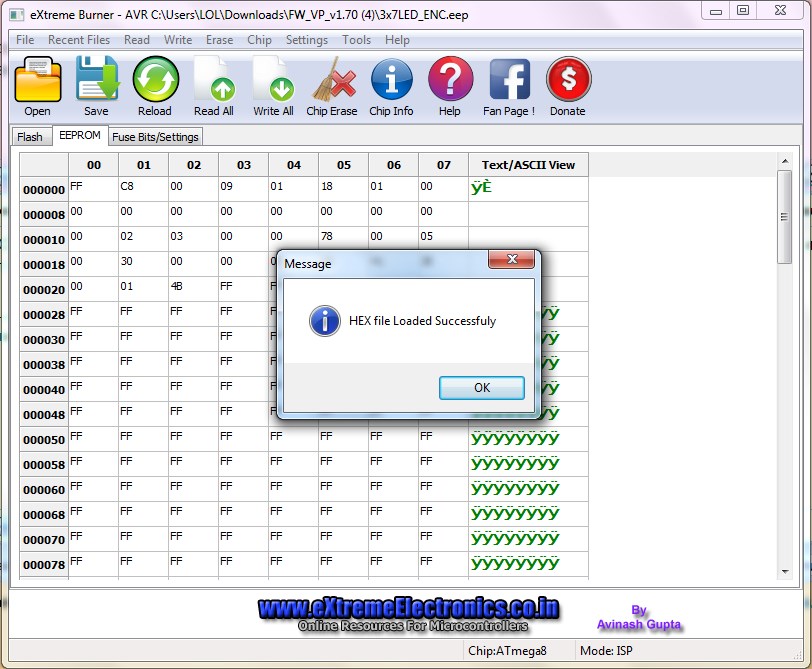This screenshot has width=812, height=669.
Task: Click the scroll down arrow of the hex grid
Action: click(784, 570)
